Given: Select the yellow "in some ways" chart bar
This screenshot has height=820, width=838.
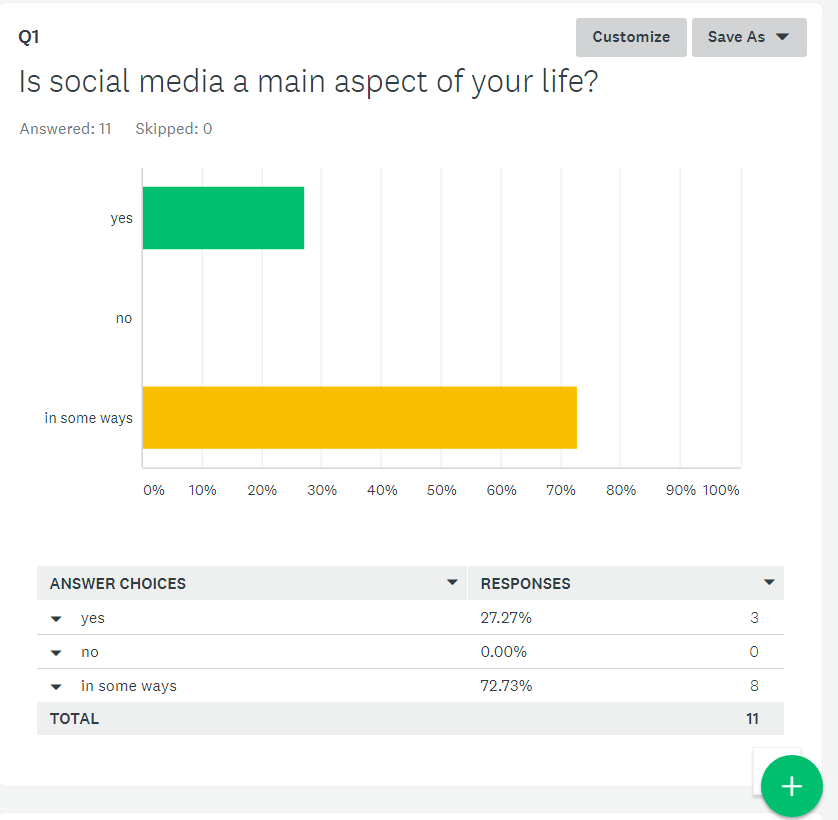Looking at the screenshot, I should (359, 417).
